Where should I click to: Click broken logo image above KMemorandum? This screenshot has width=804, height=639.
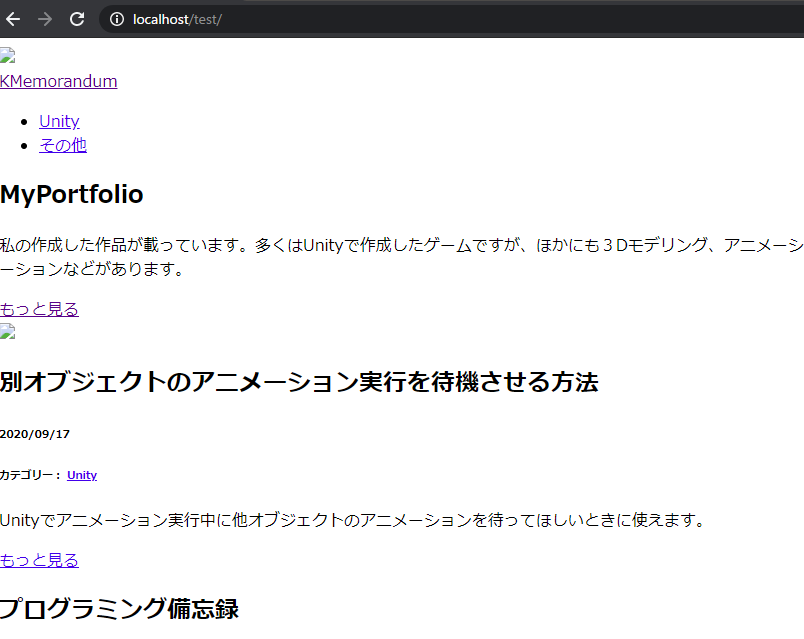coord(7,56)
